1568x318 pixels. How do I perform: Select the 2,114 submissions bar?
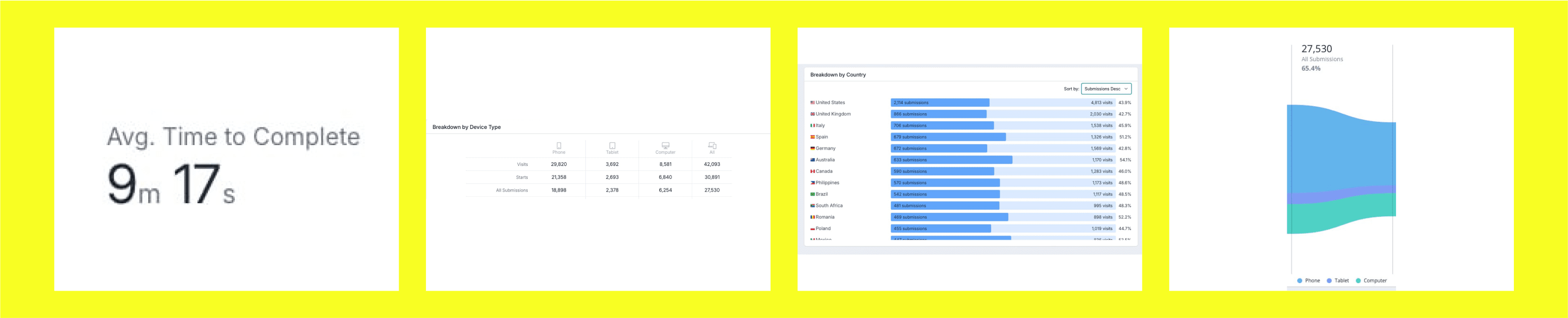pos(939,103)
